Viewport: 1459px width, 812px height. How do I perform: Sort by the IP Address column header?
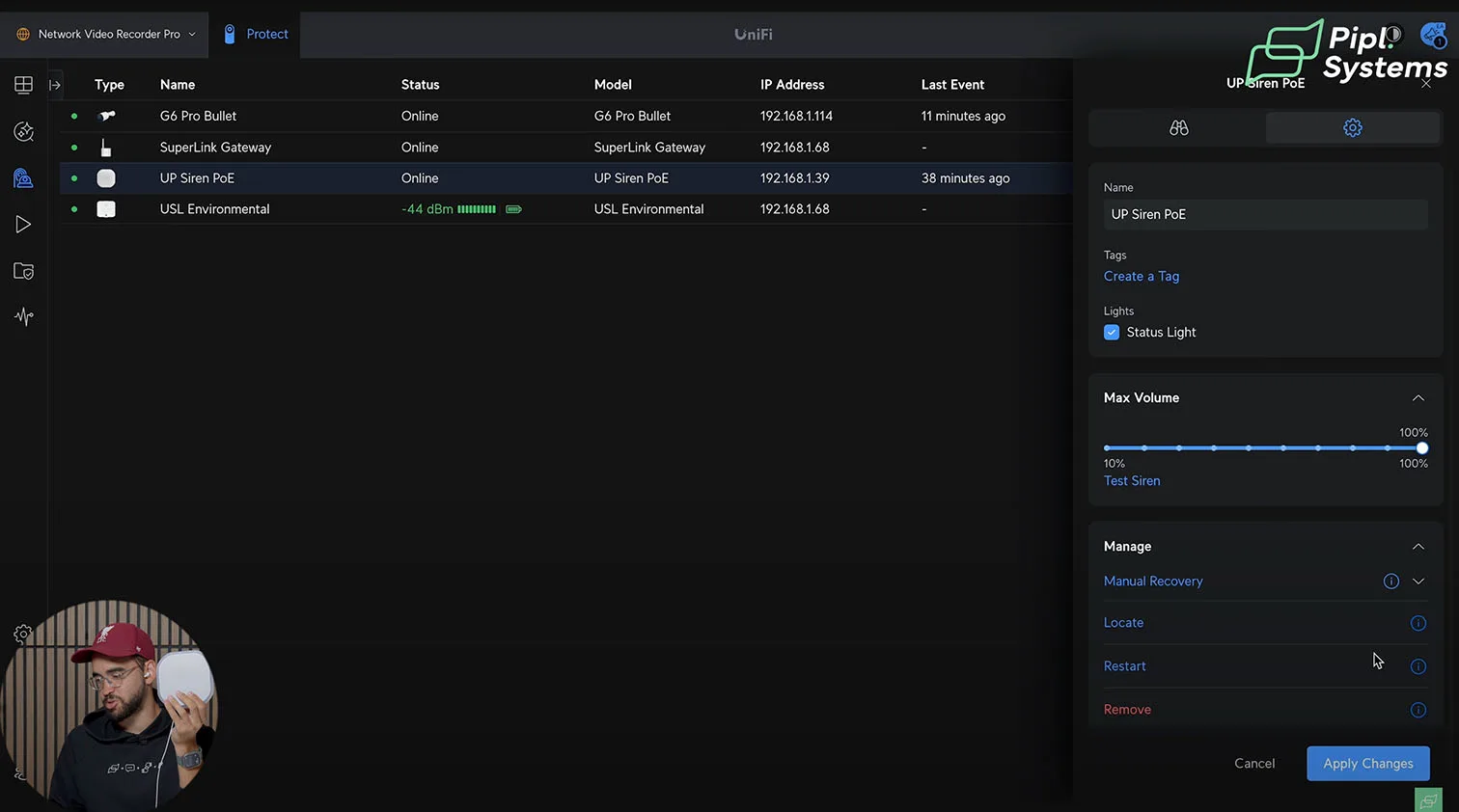[792, 85]
